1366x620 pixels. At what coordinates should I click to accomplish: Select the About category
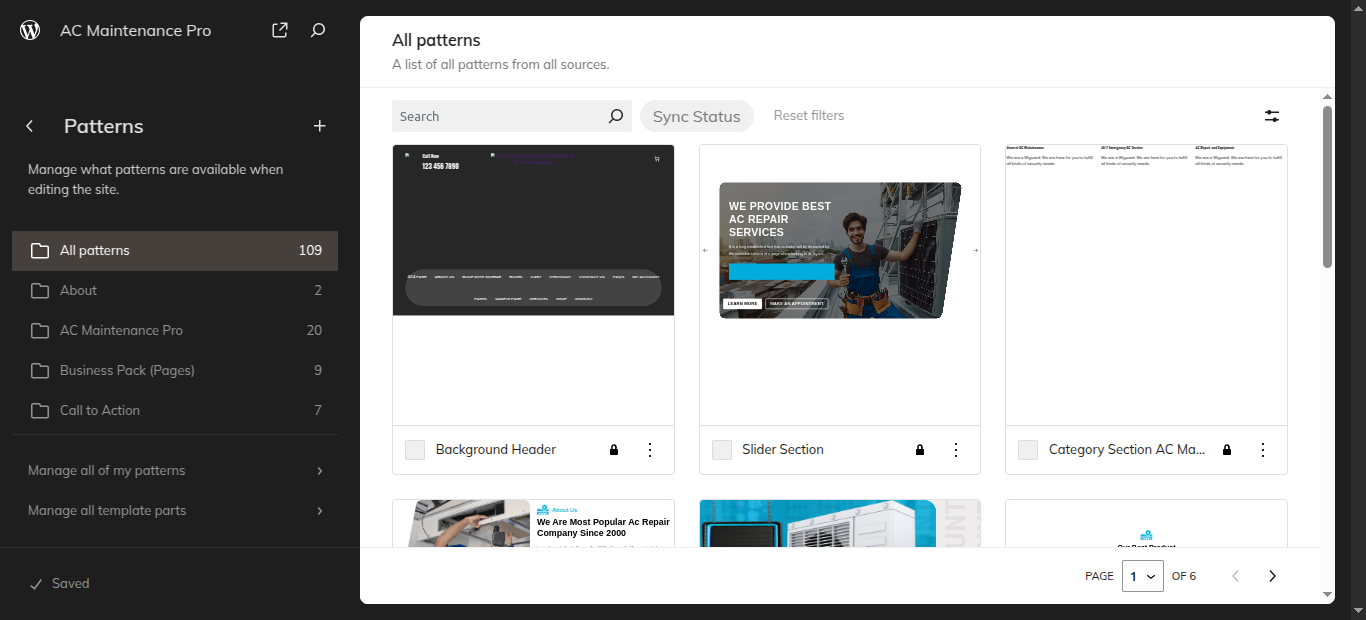[175, 291]
